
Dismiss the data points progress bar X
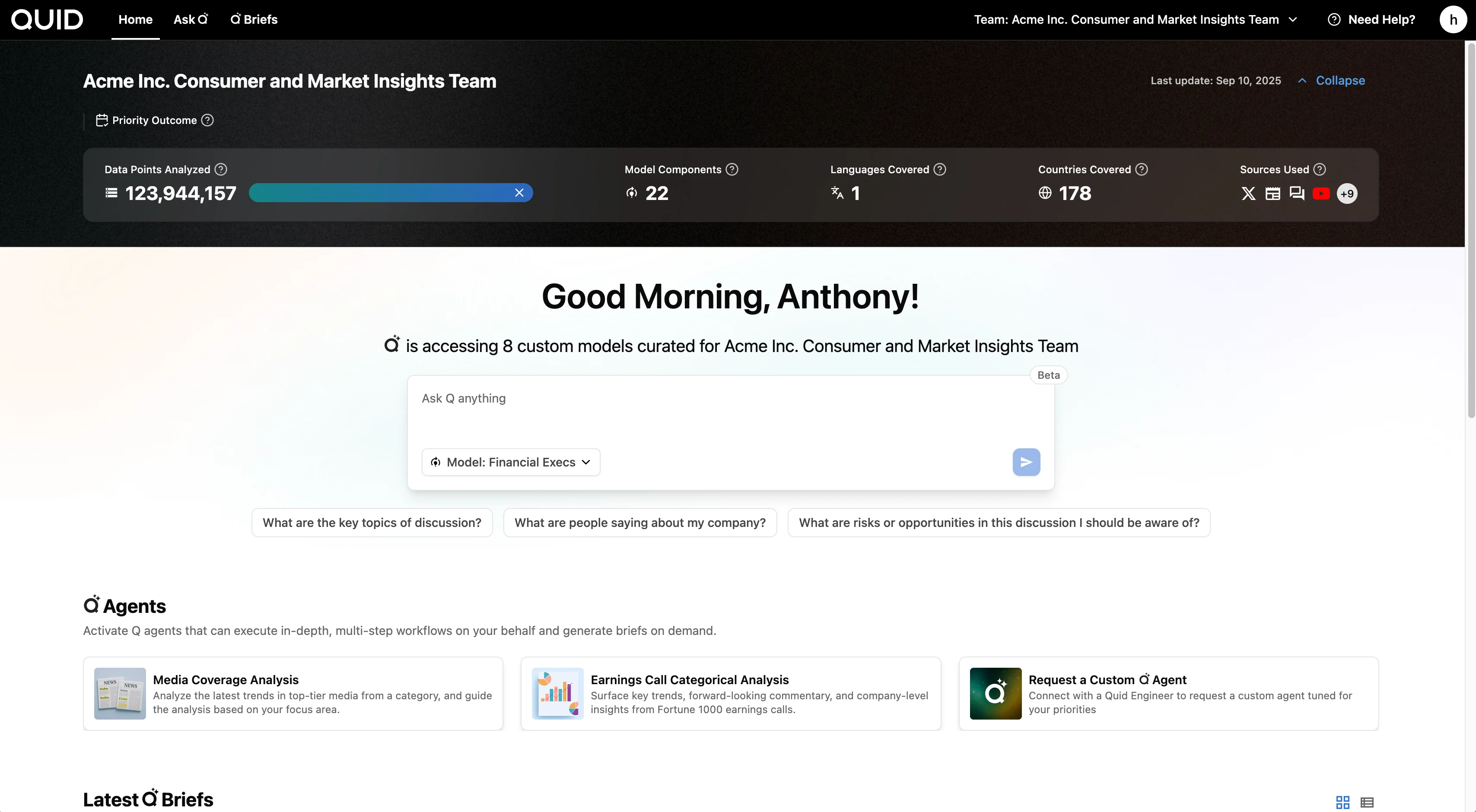[519, 193]
